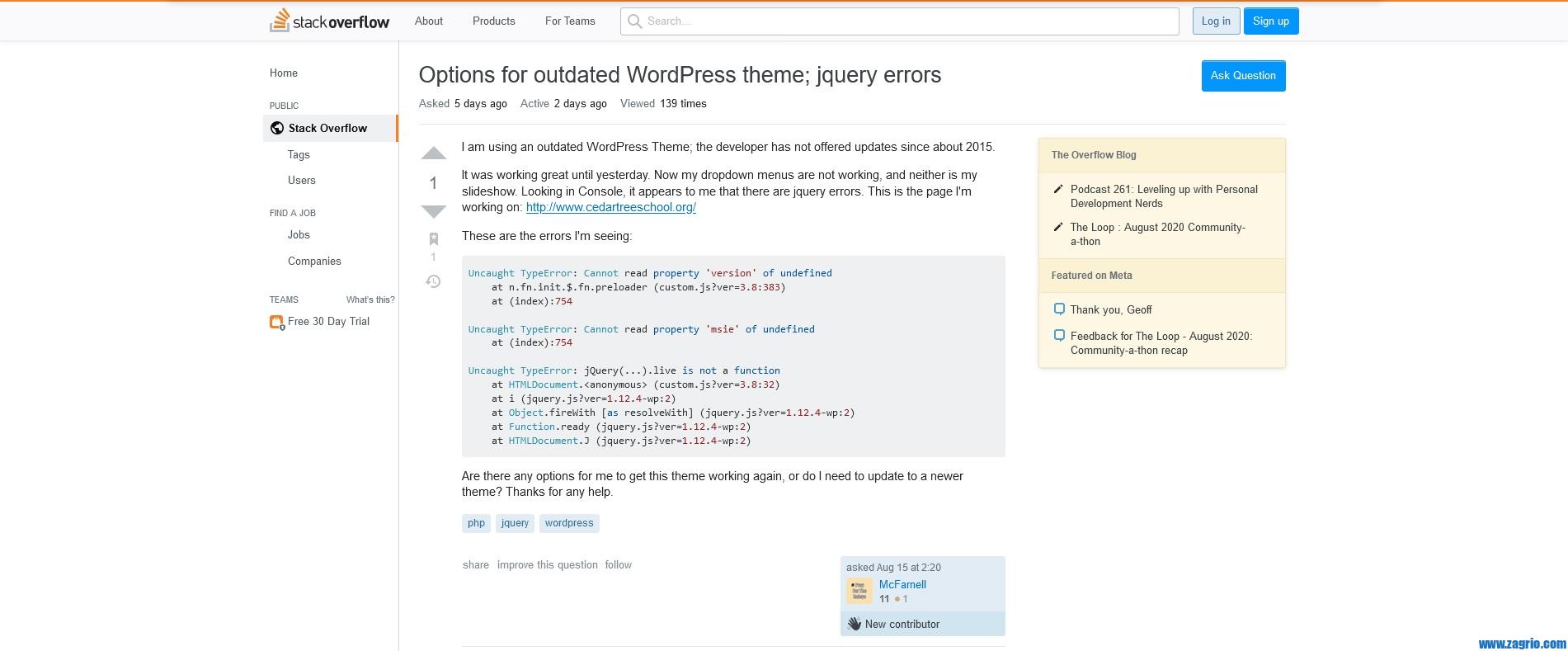
Task: Click the Sign up button
Action: click(1271, 21)
